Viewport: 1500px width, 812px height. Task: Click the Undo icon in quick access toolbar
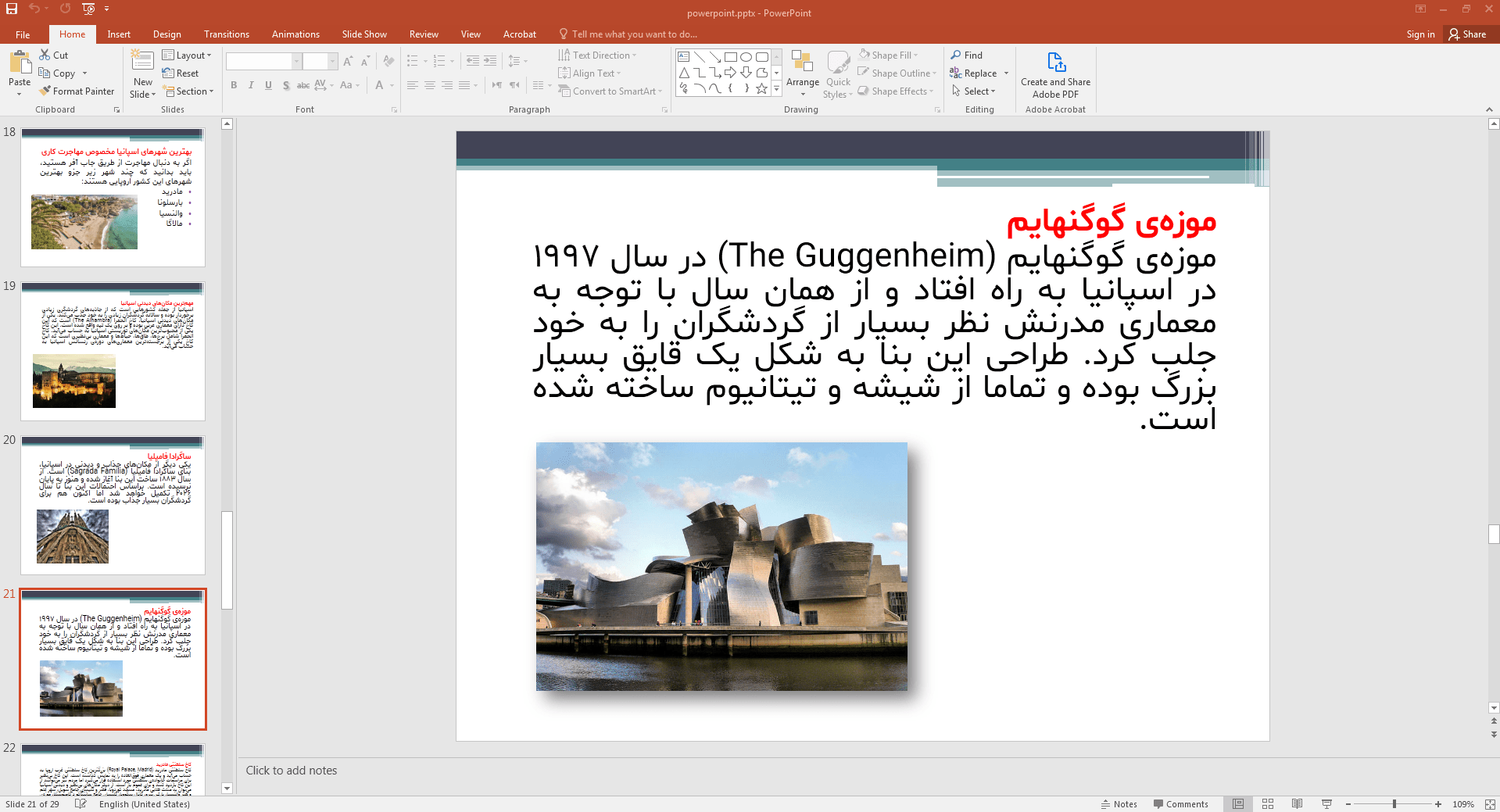tap(34, 9)
